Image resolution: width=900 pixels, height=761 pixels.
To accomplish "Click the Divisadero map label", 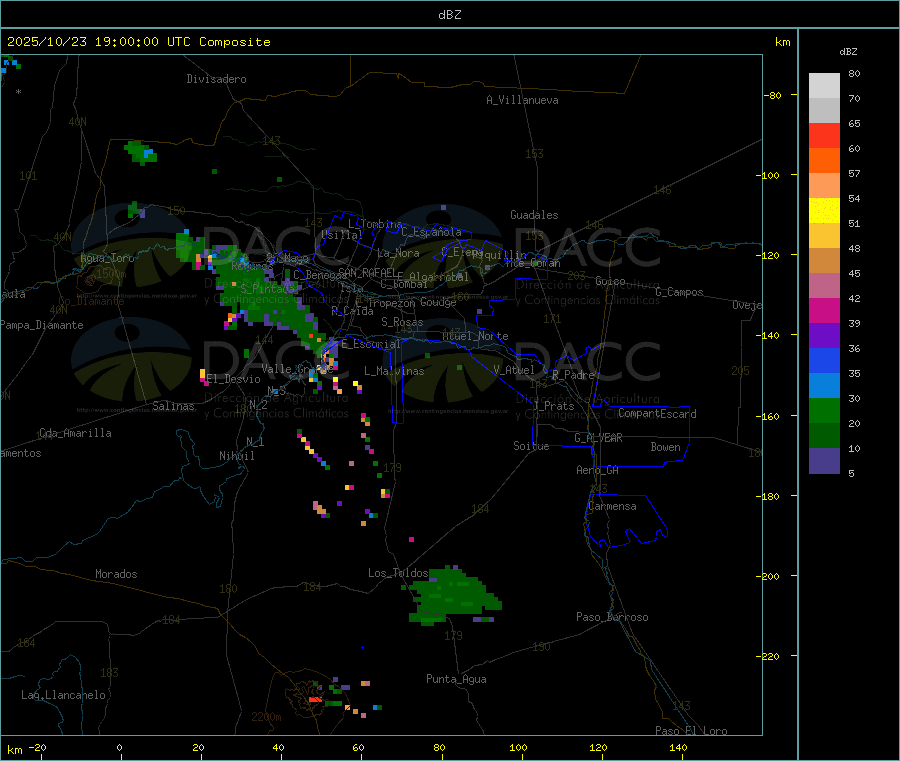I will (216, 79).
